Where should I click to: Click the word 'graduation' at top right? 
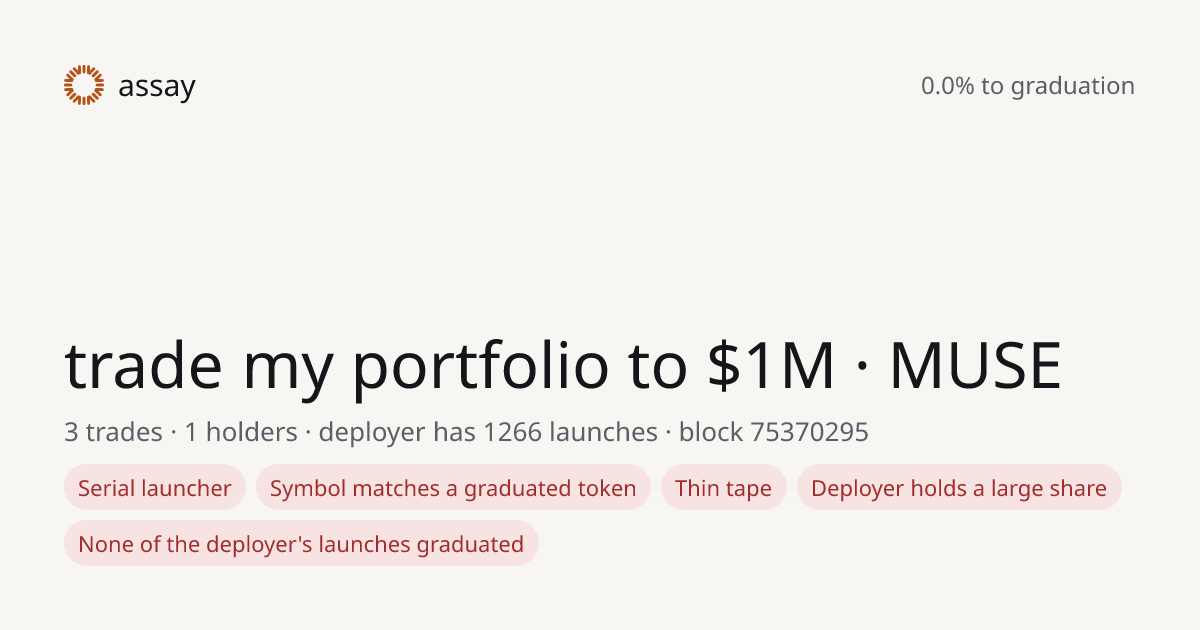[x=1072, y=86]
